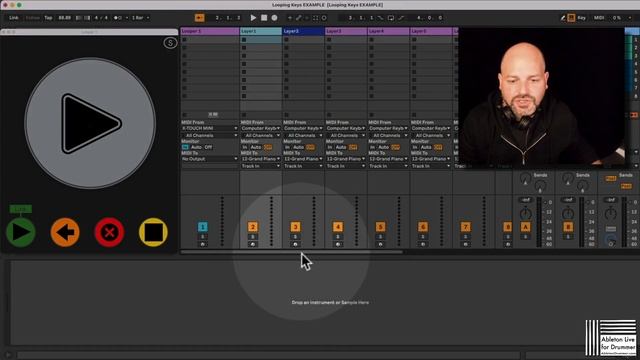Open Looper 1's No Output MIDI To dropdown

coord(210,159)
